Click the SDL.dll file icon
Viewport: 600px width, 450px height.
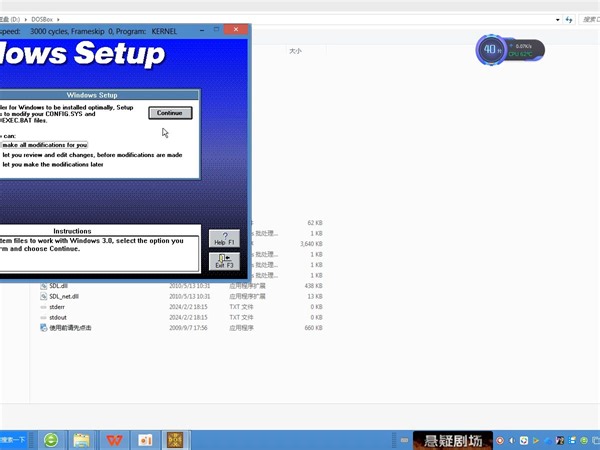[x=44, y=286]
